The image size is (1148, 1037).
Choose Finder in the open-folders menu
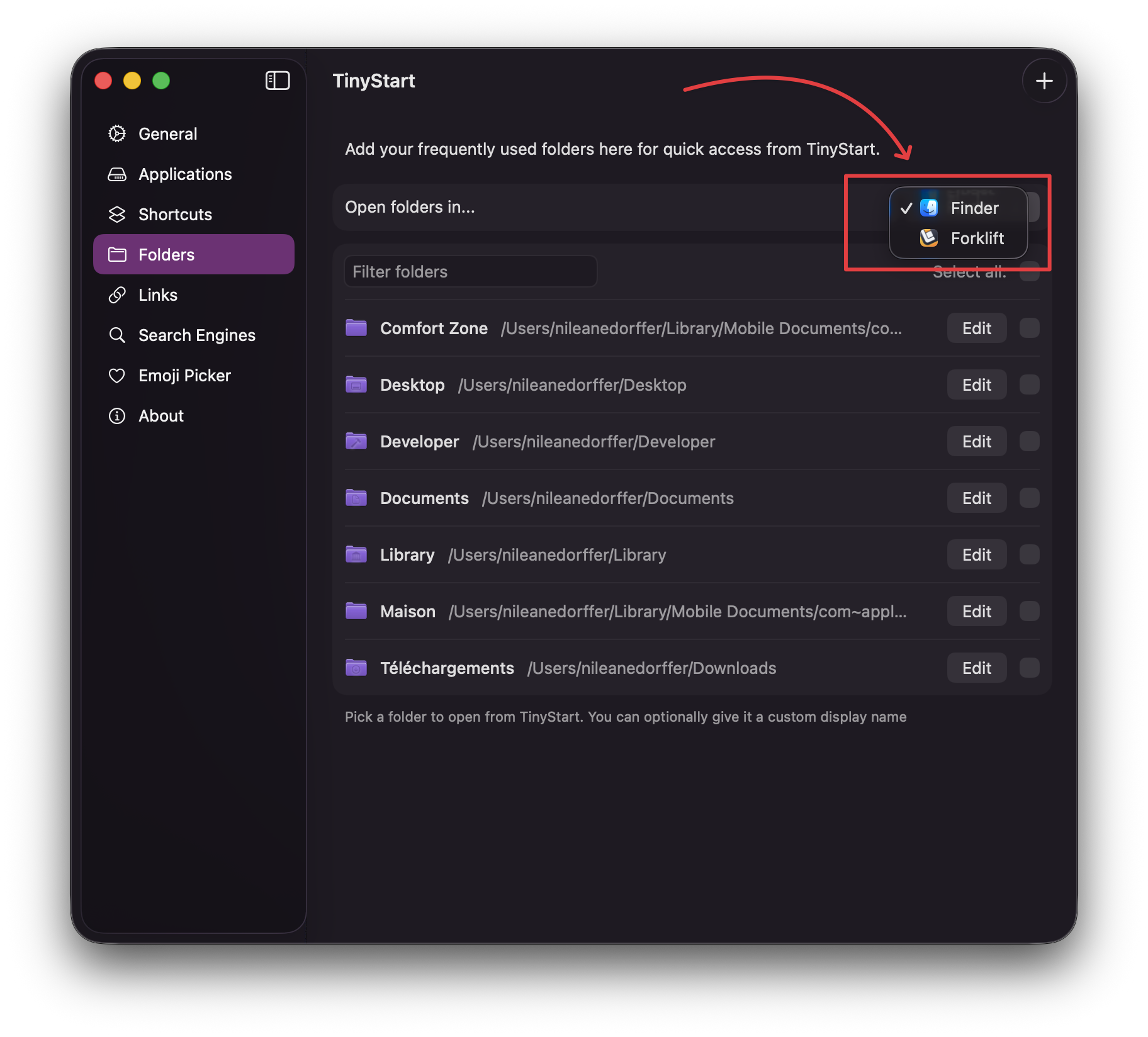(x=959, y=208)
